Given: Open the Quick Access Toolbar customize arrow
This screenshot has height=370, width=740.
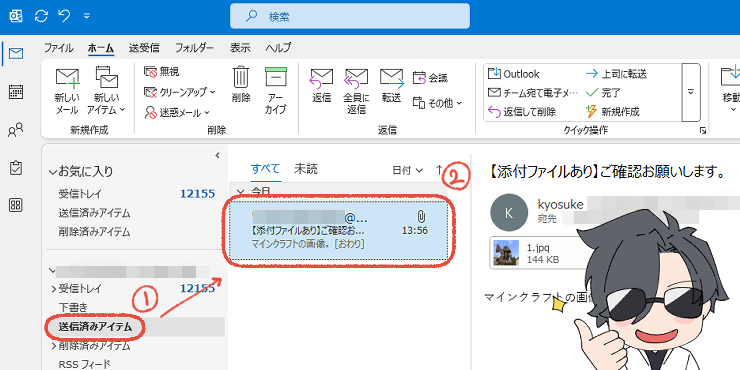Looking at the screenshot, I should click(x=86, y=16).
